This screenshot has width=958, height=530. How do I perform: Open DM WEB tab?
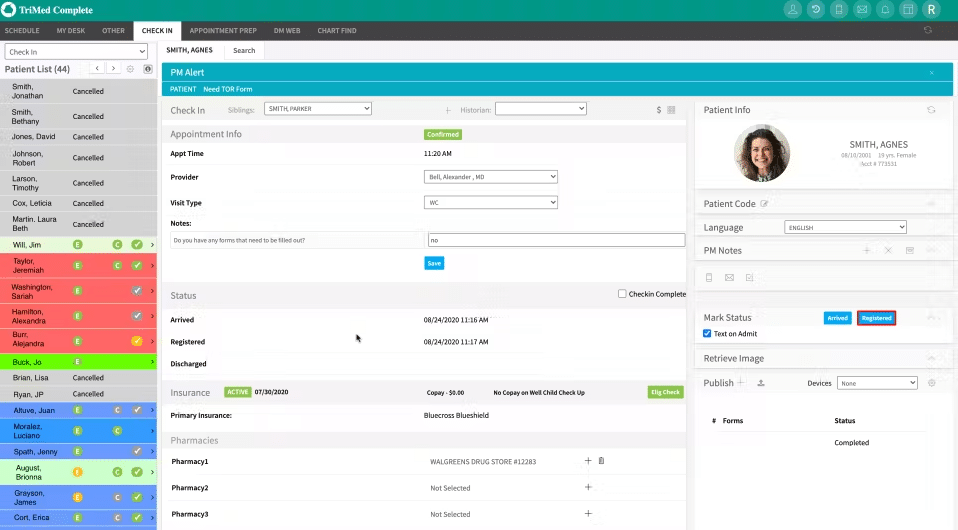287,31
